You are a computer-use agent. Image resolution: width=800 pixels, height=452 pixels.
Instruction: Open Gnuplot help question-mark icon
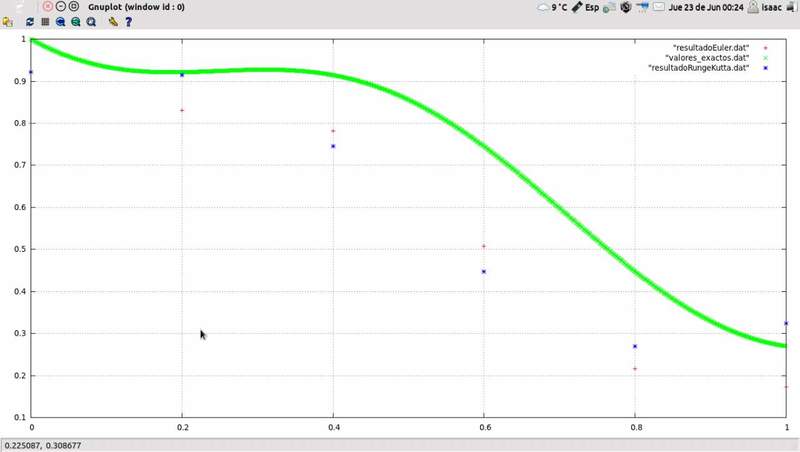point(129,22)
